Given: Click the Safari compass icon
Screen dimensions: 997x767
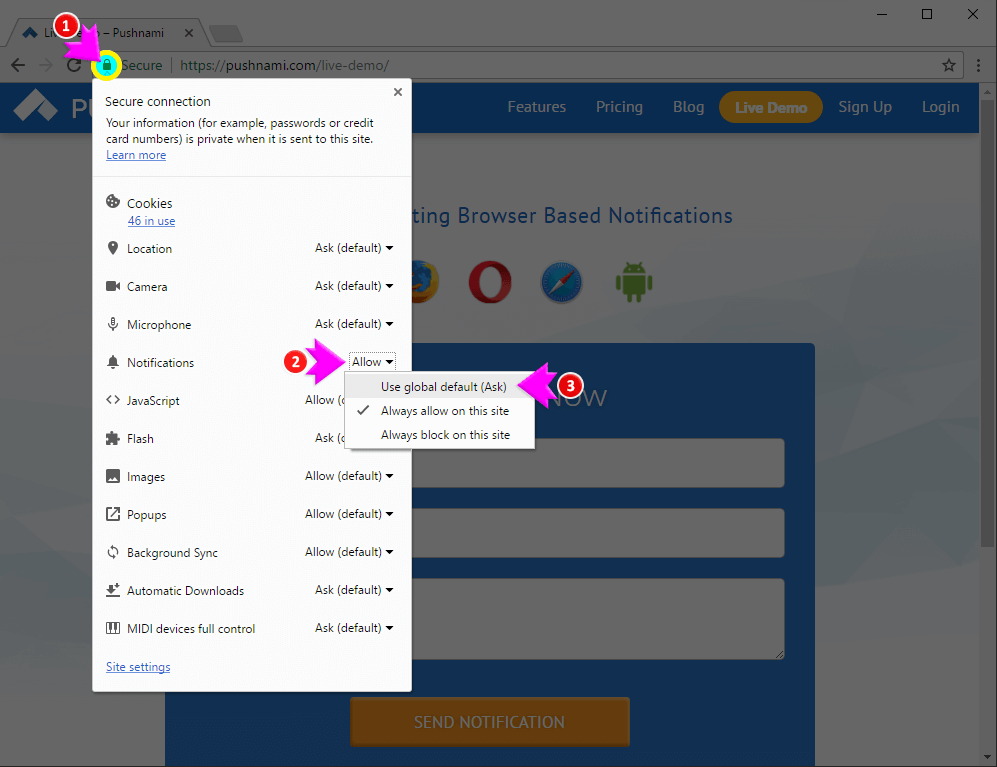Looking at the screenshot, I should click(x=561, y=282).
